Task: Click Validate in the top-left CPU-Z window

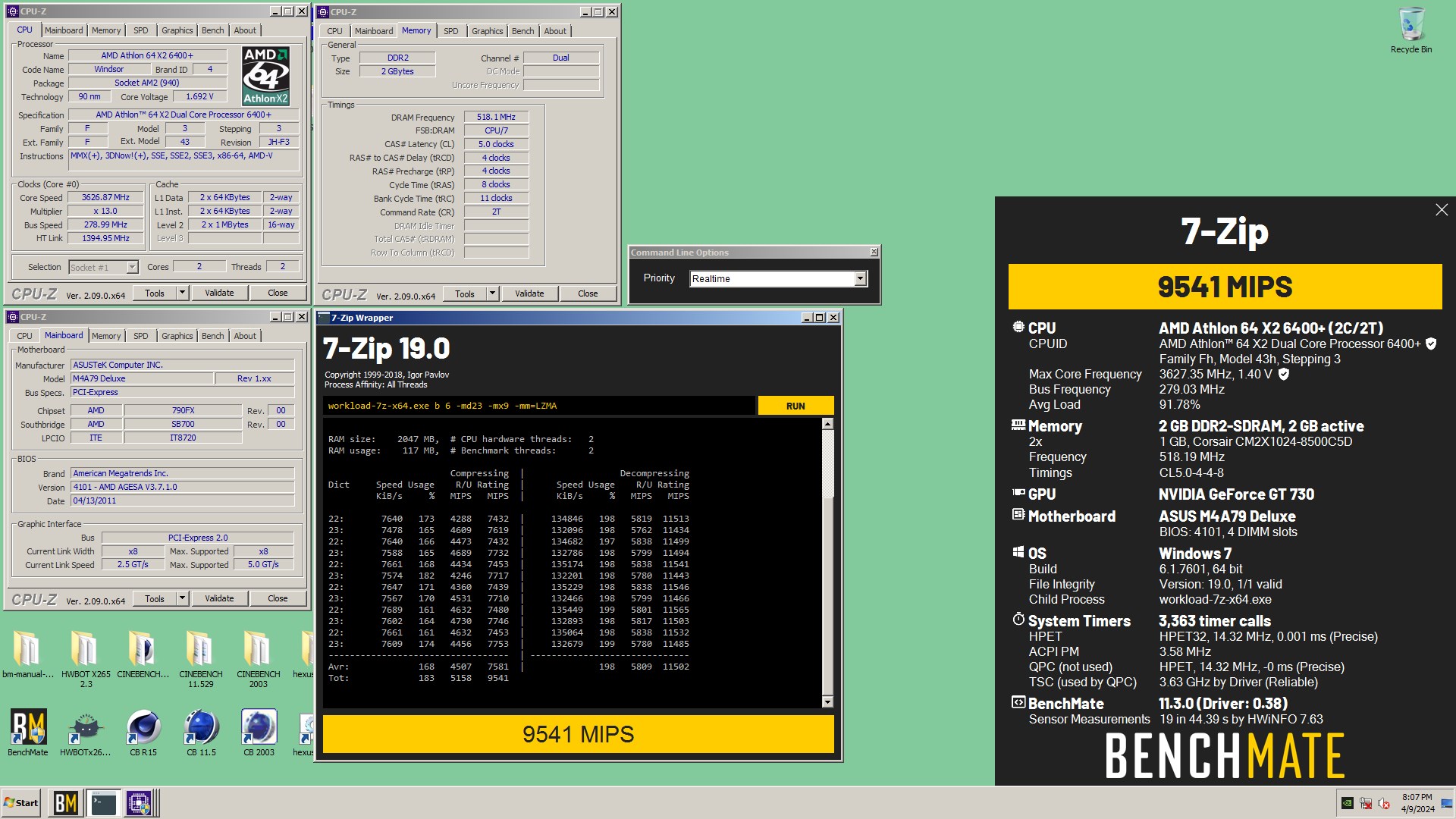Action: click(x=219, y=293)
